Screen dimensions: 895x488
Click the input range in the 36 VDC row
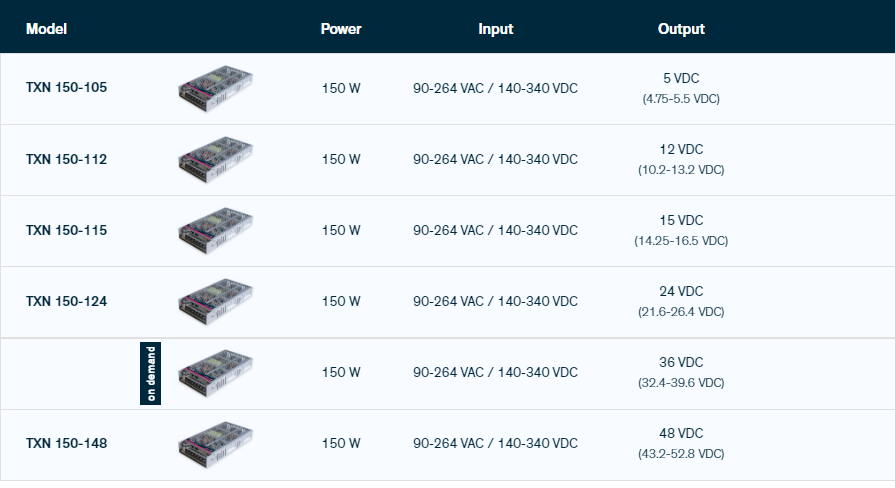[x=495, y=372]
